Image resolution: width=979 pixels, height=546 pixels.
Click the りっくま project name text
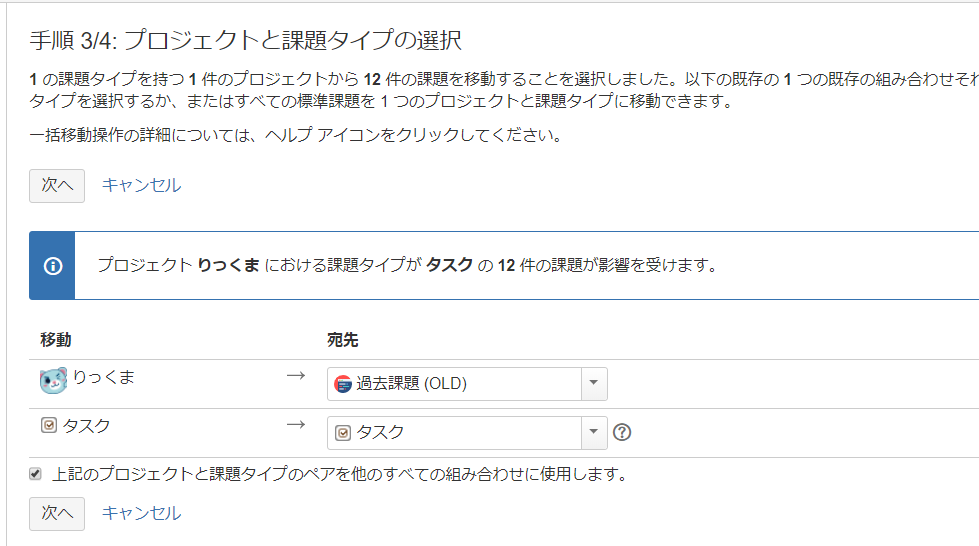coord(104,378)
